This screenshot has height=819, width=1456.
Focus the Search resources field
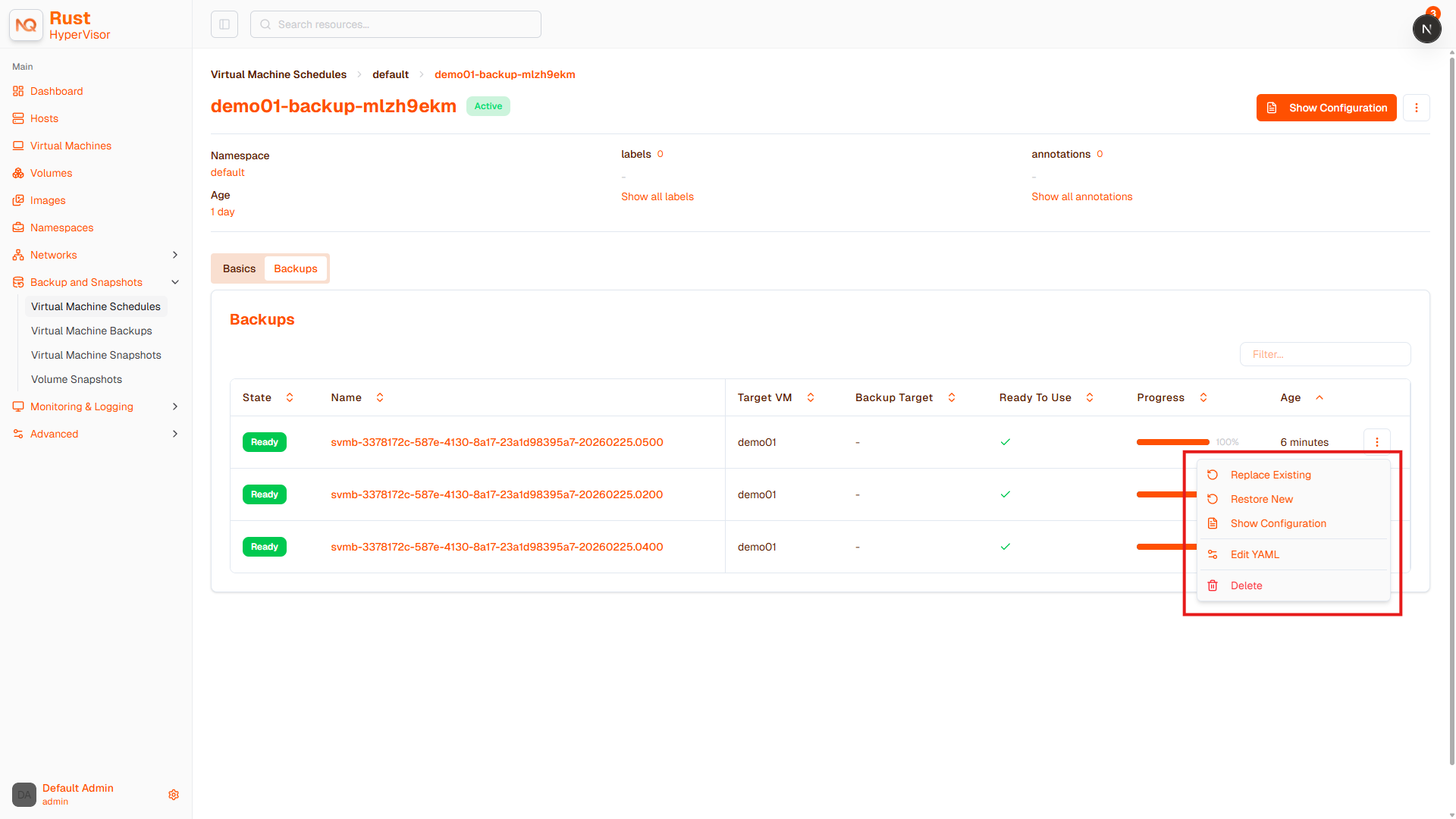[395, 24]
